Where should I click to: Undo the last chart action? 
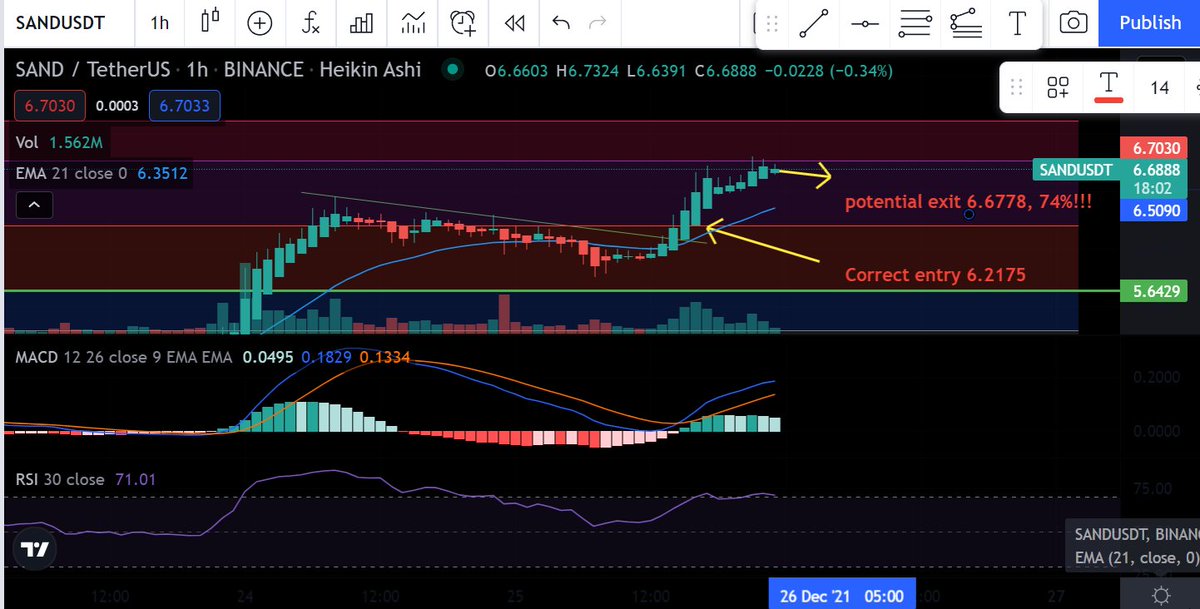pos(561,22)
